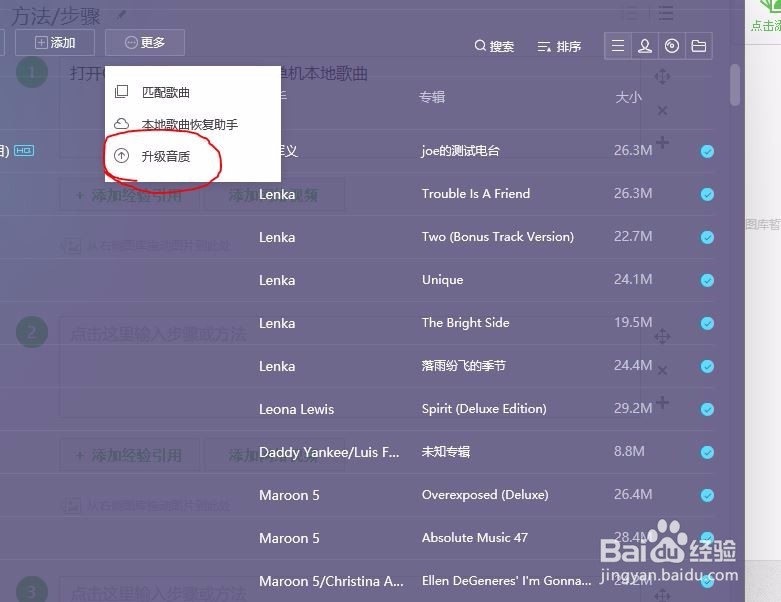Click the 大小 column header
Screen dimensions: 781x602
coord(628,97)
